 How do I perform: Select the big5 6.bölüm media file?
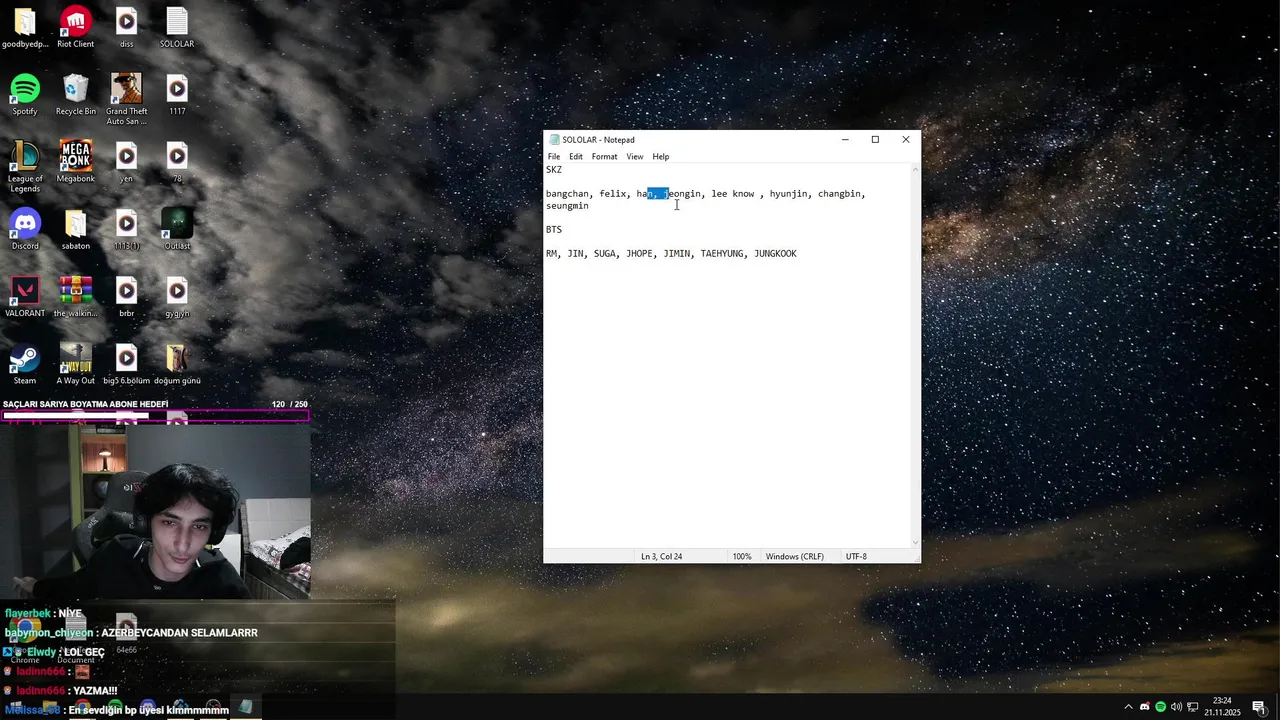[x=126, y=364]
